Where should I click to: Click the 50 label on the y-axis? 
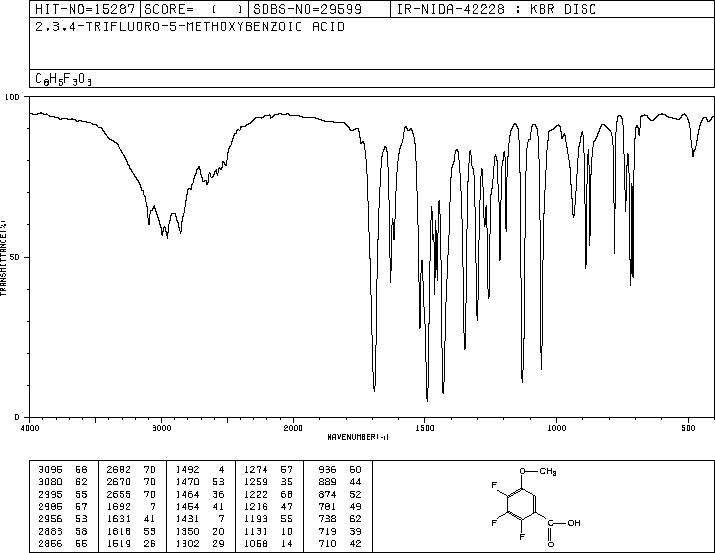15,257
